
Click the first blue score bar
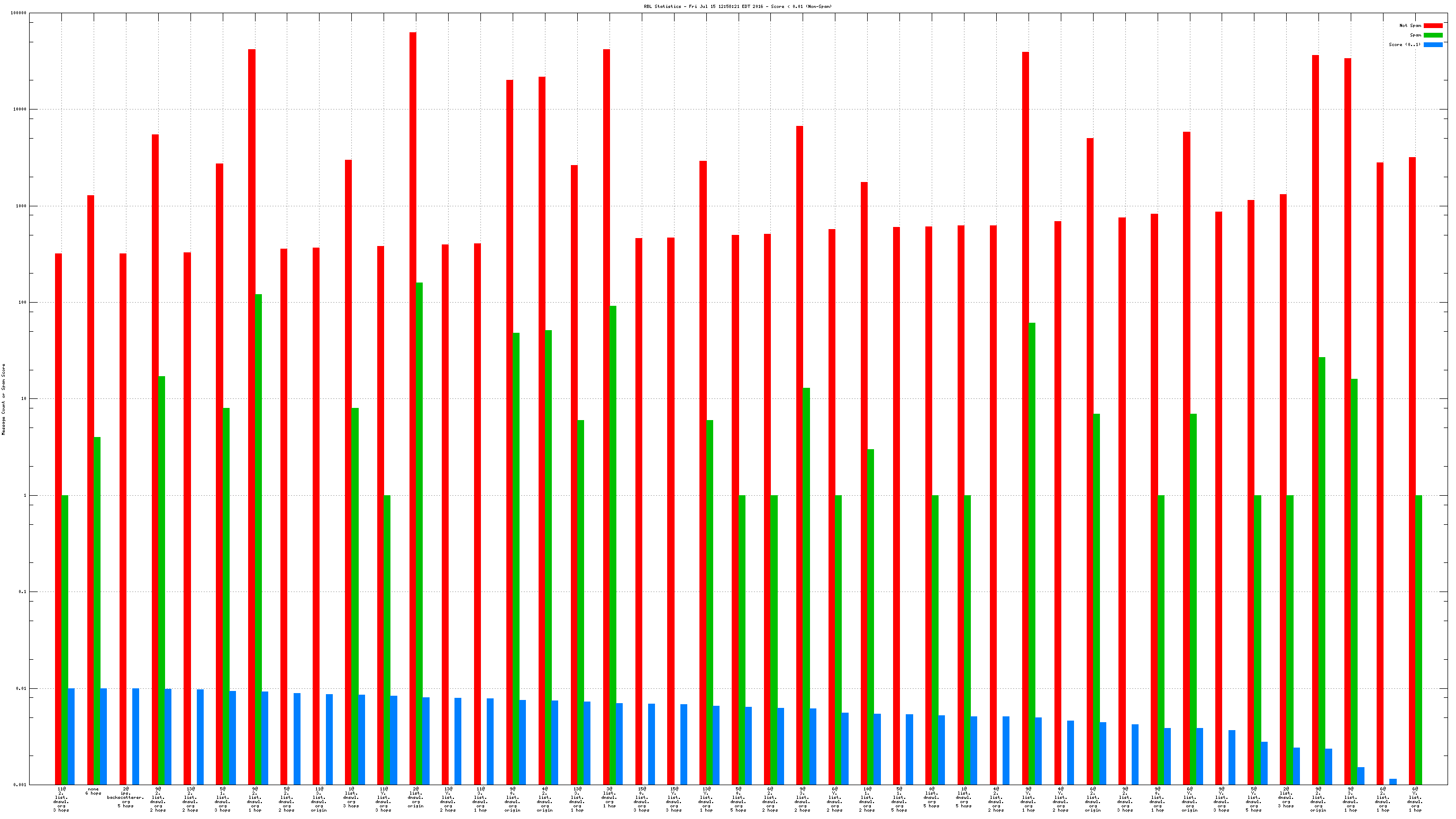pos(71,736)
